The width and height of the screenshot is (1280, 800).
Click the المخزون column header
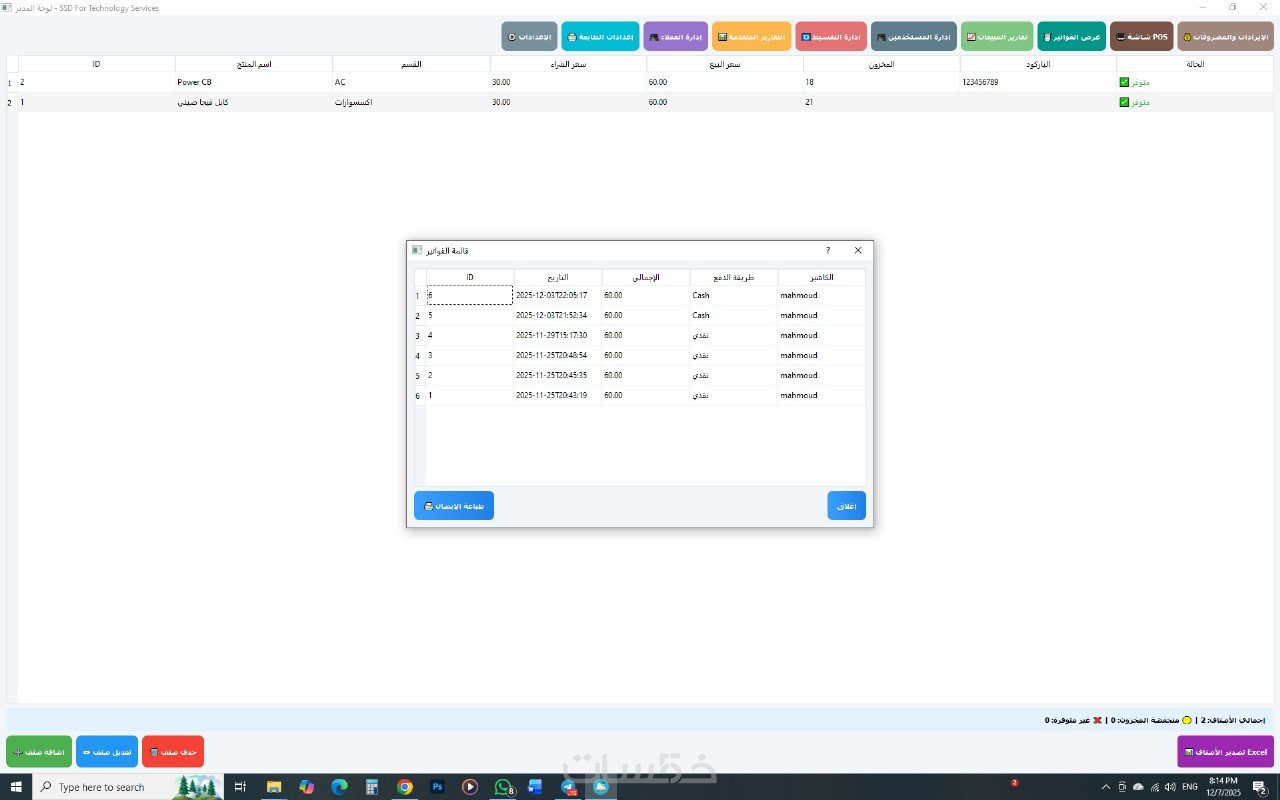(882, 64)
